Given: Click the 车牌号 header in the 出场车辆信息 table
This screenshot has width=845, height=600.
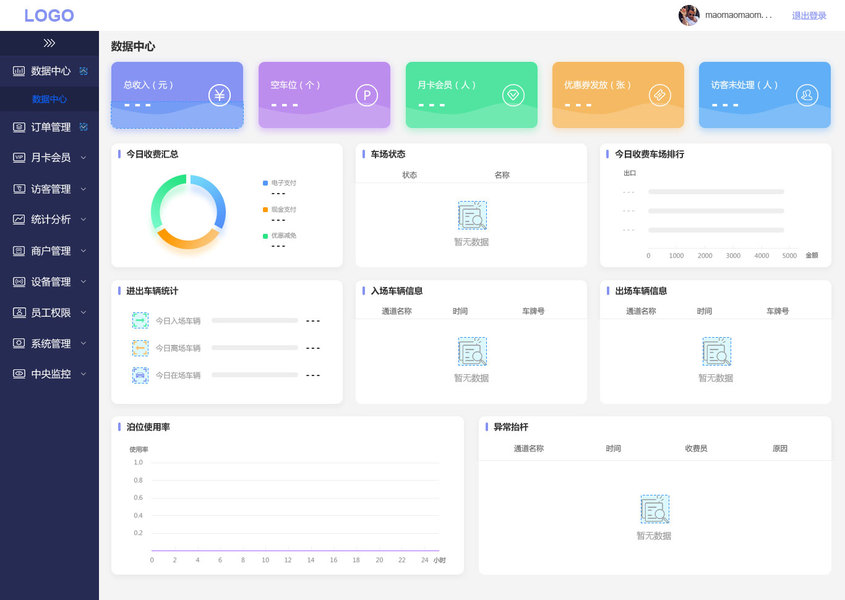Looking at the screenshot, I should [x=778, y=311].
